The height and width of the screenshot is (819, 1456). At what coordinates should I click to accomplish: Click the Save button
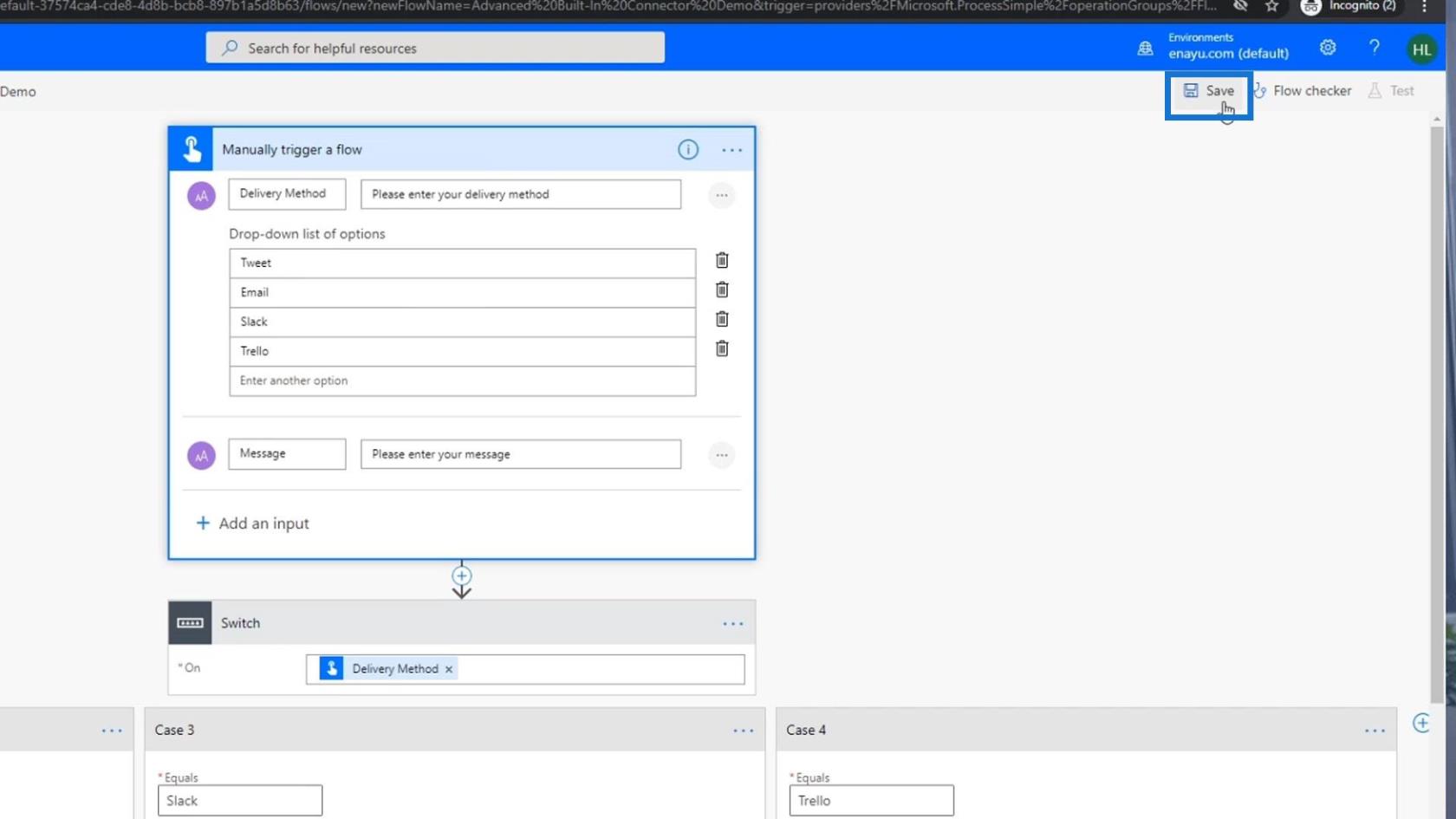[x=1208, y=91]
